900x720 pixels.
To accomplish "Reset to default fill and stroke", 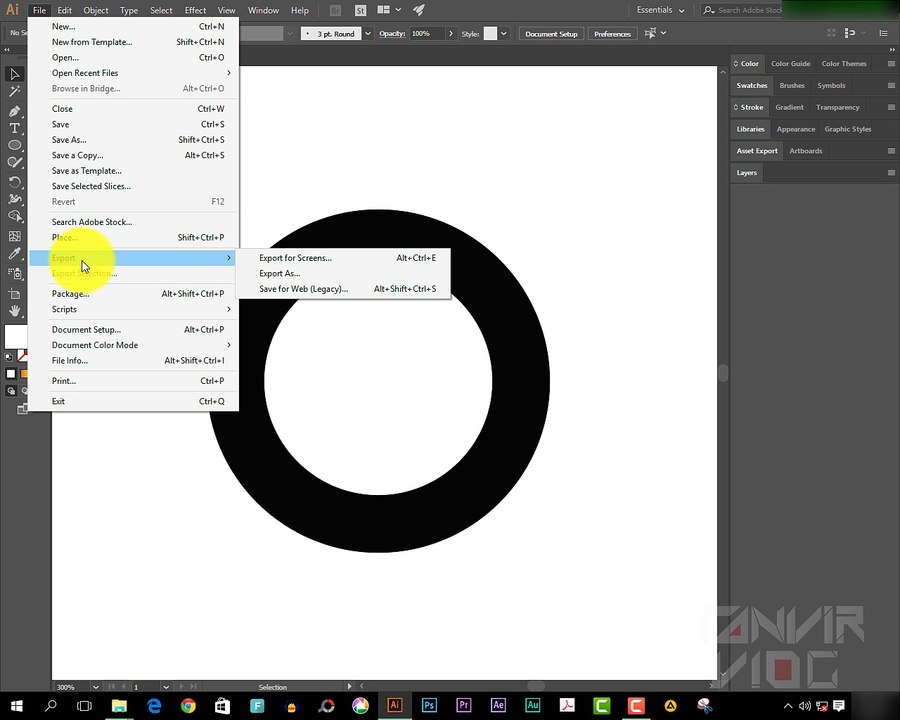I will click(x=9, y=357).
